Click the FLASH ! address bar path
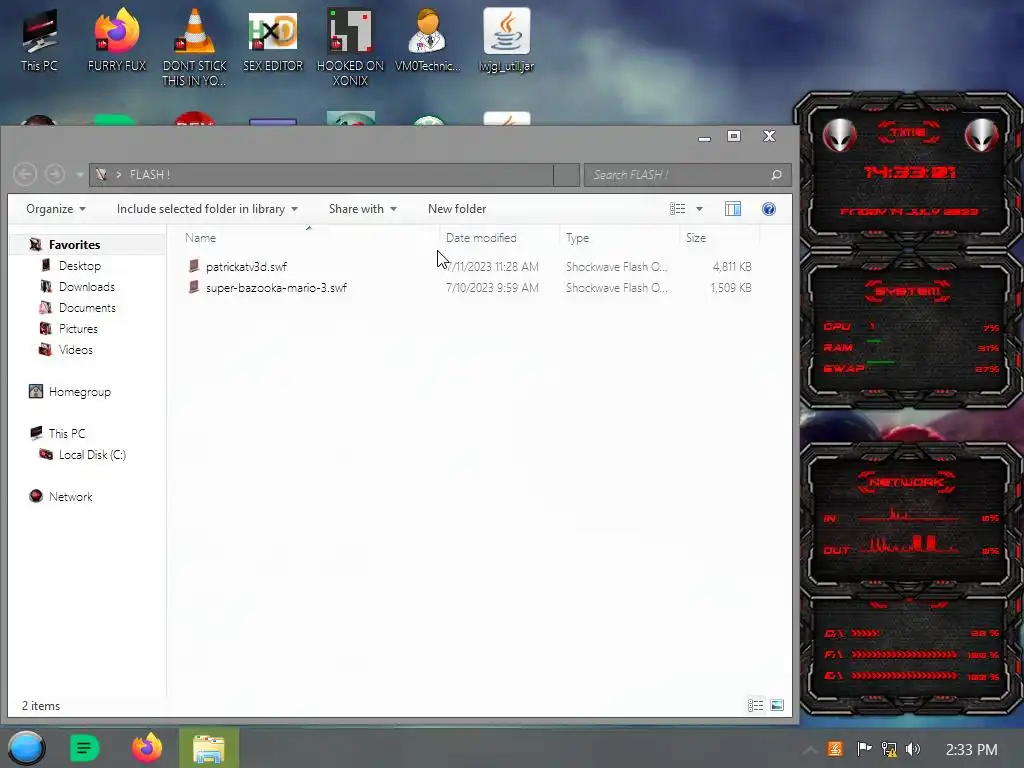The width and height of the screenshot is (1024, 768). (150, 175)
